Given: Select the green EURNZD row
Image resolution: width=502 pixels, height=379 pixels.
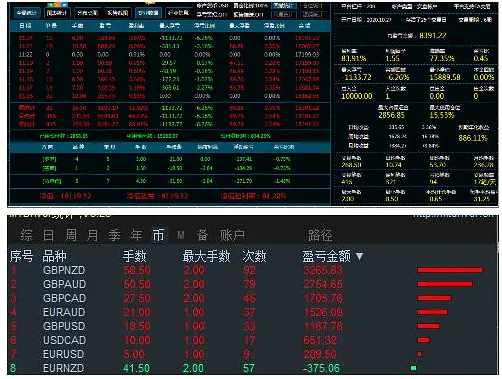Looking at the screenshot, I should [x=247, y=368].
